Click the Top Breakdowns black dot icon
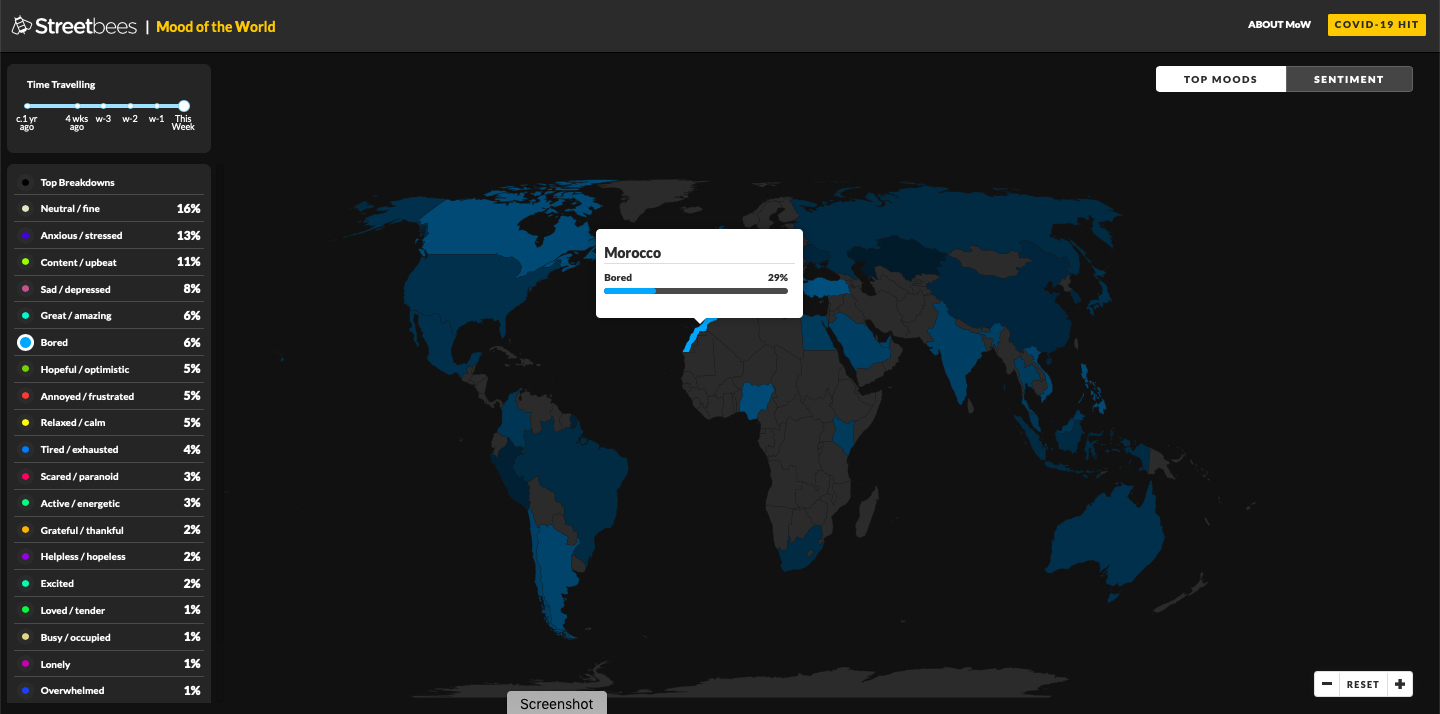This screenshot has height=714, width=1440. (25, 182)
